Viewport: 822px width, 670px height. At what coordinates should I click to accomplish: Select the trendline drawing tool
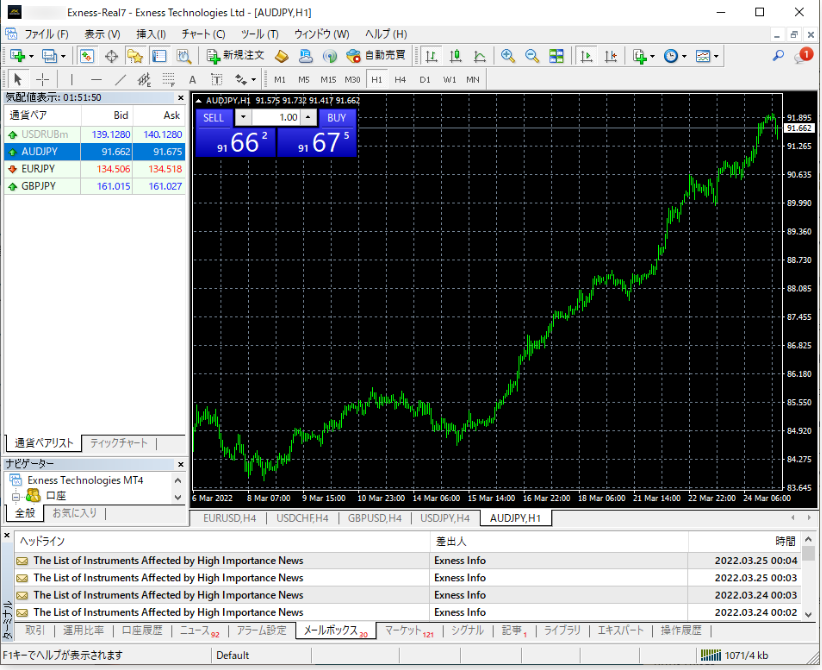pyautogui.click(x=120, y=80)
